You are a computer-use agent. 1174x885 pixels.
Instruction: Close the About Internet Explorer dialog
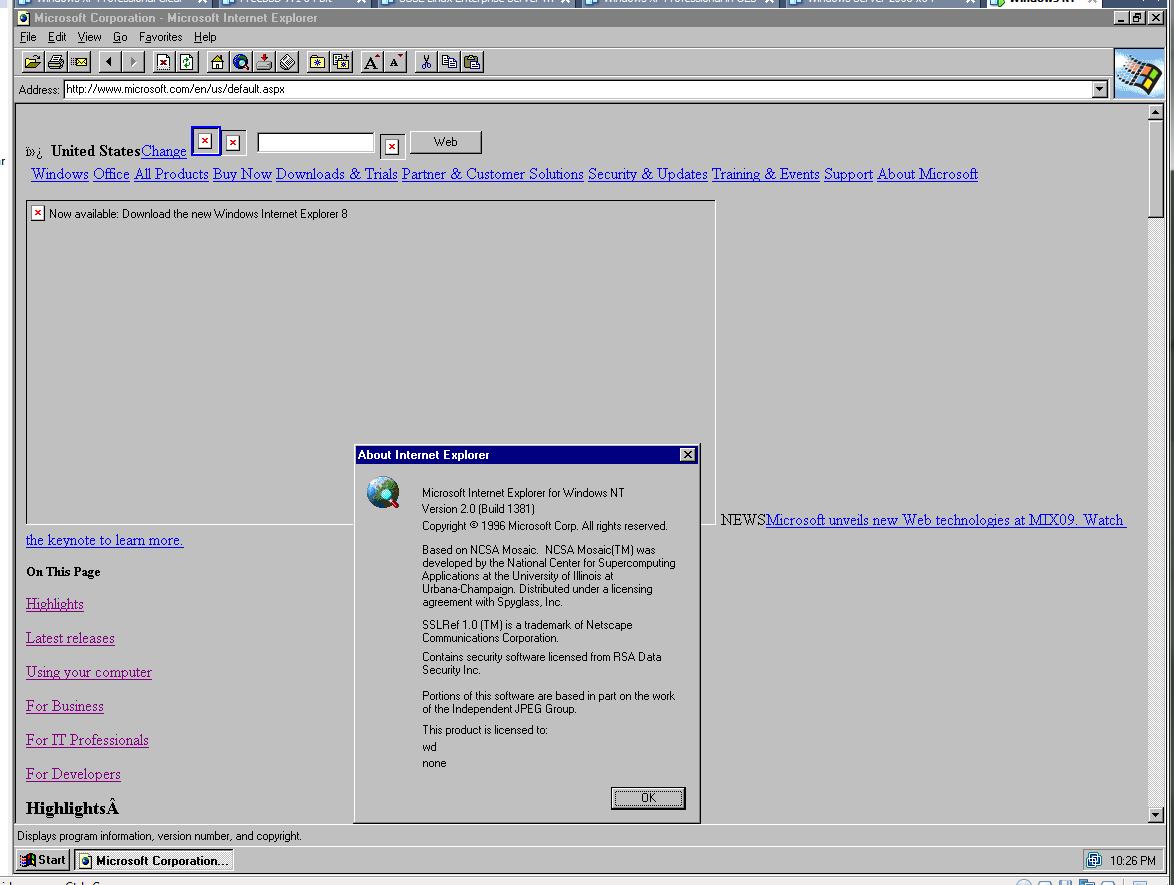coord(687,454)
